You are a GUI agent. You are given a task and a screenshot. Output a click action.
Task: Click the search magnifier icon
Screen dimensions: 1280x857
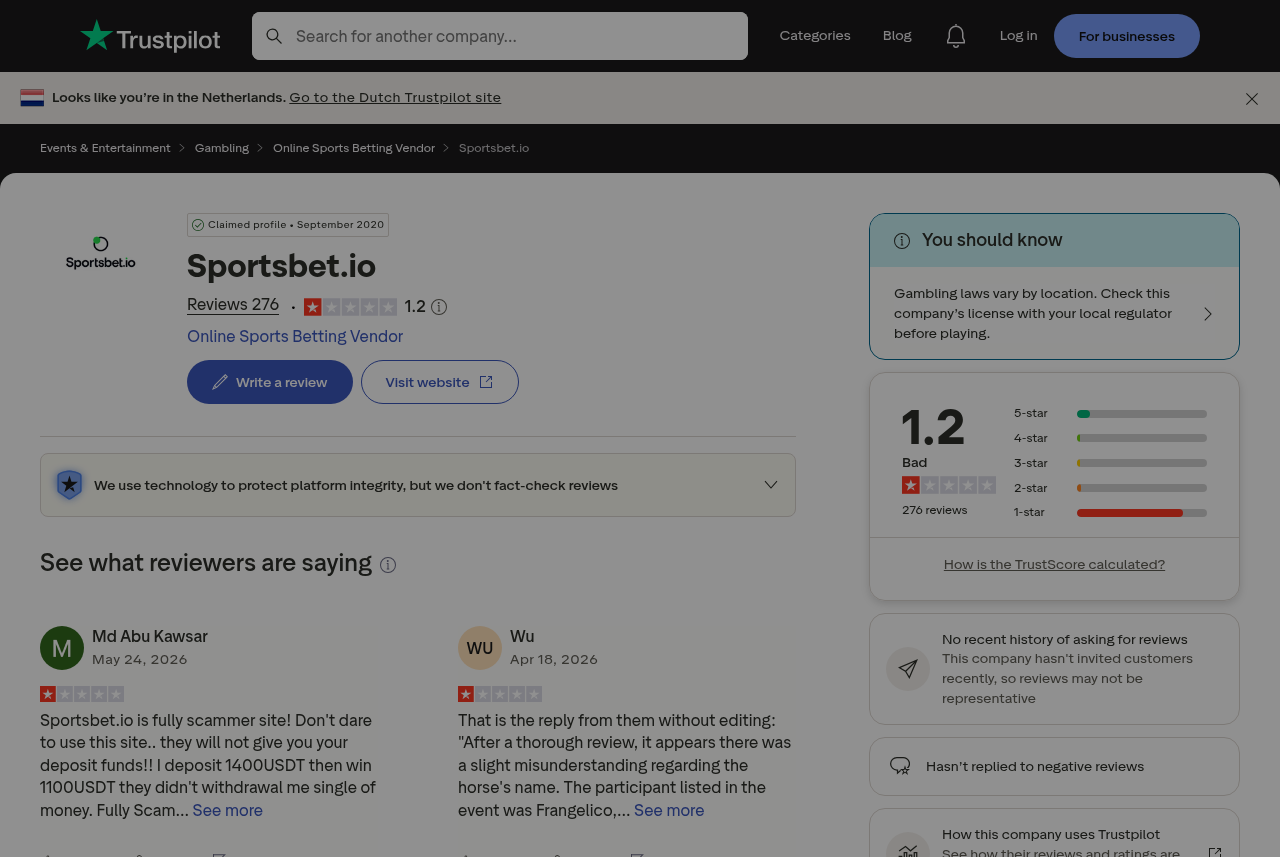point(274,36)
